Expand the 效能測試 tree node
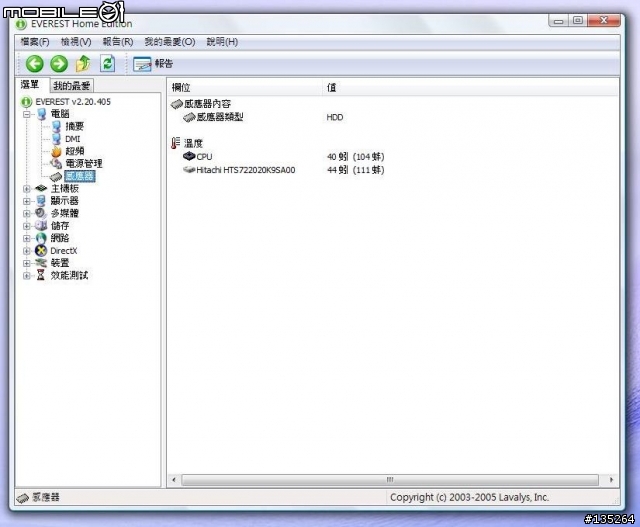This screenshot has width=640, height=527. [27, 276]
